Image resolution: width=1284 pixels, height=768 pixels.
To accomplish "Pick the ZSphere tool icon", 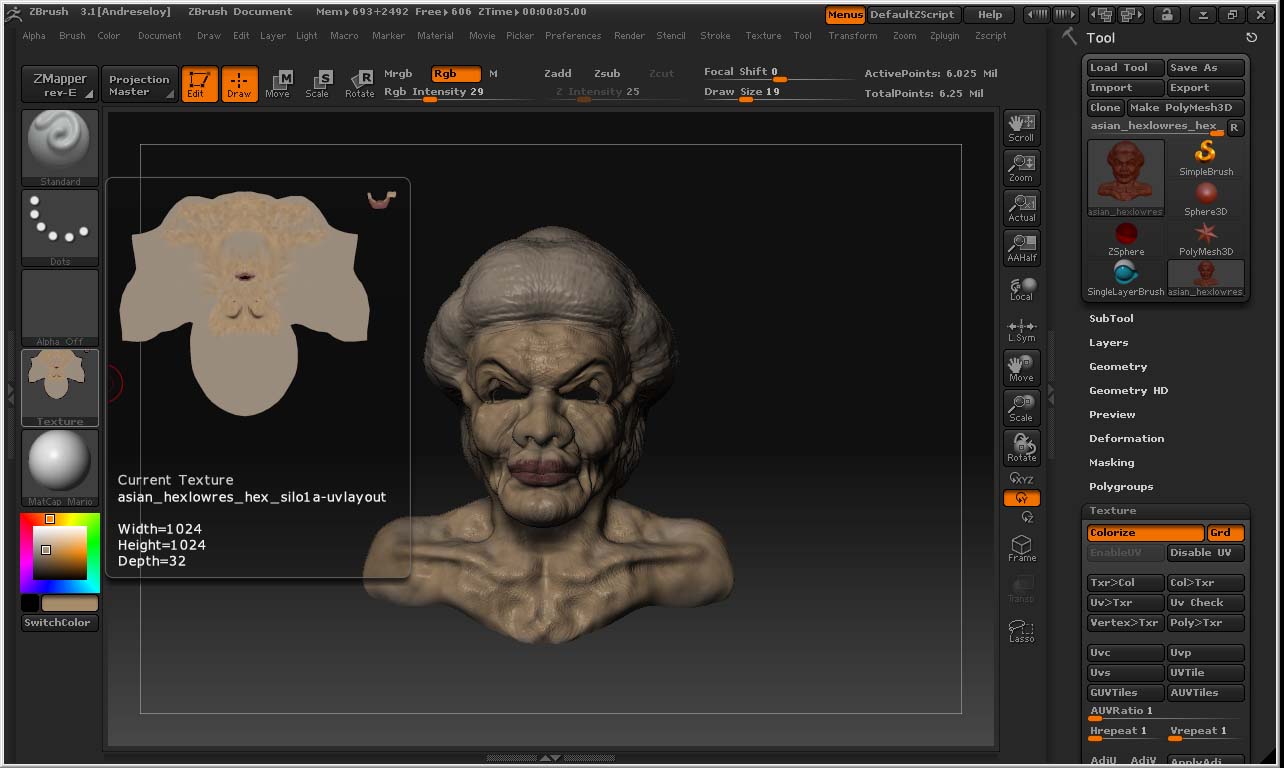I will coord(1126,238).
